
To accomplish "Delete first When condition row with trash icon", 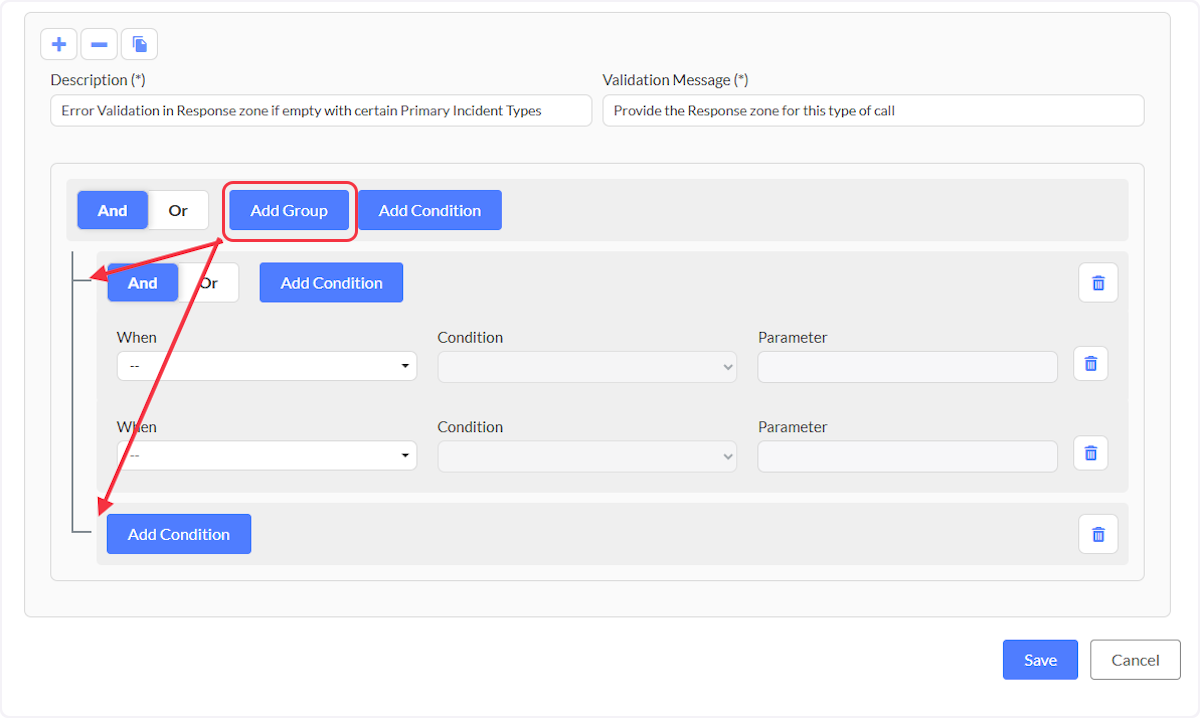I will tap(1091, 364).
